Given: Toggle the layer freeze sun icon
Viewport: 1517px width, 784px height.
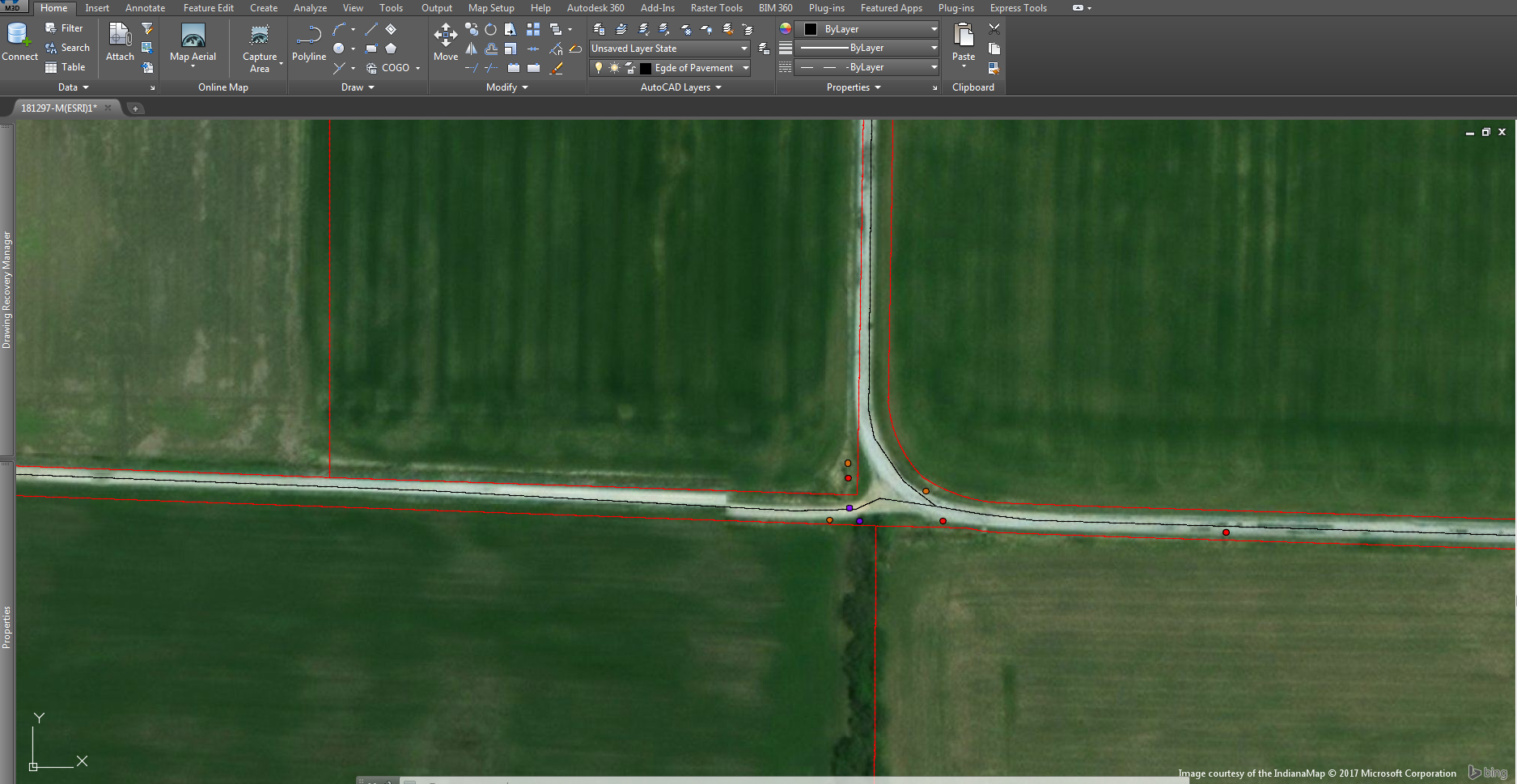Looking at the screenshot, I should (613, 68).
